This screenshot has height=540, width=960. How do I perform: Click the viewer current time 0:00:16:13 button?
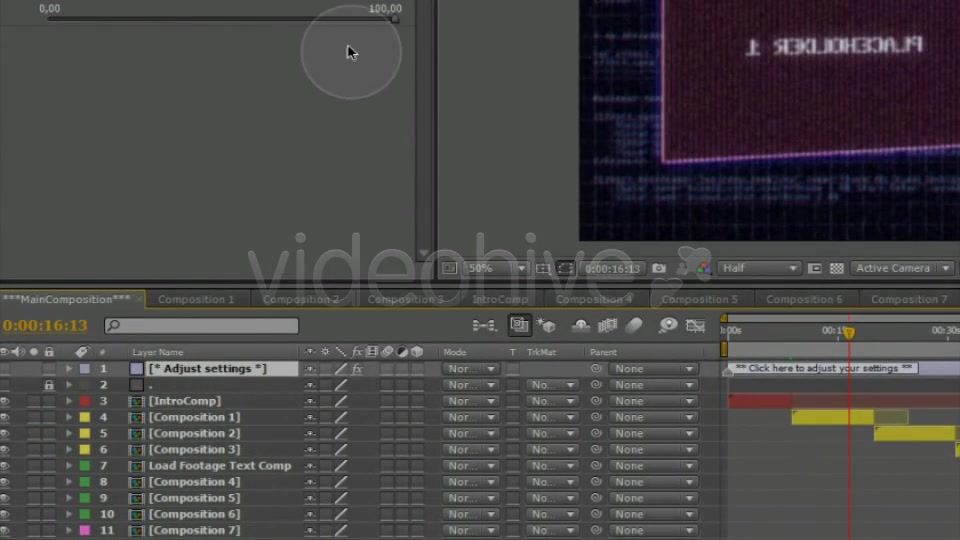[x=612, y=268]
